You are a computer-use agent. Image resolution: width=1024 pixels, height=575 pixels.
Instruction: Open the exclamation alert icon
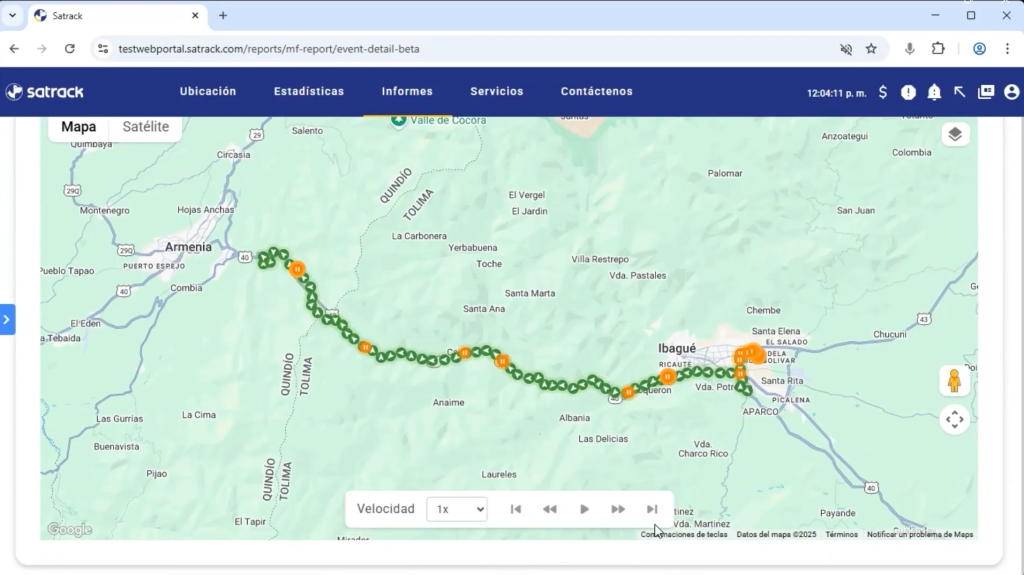(x=908, y=92)
